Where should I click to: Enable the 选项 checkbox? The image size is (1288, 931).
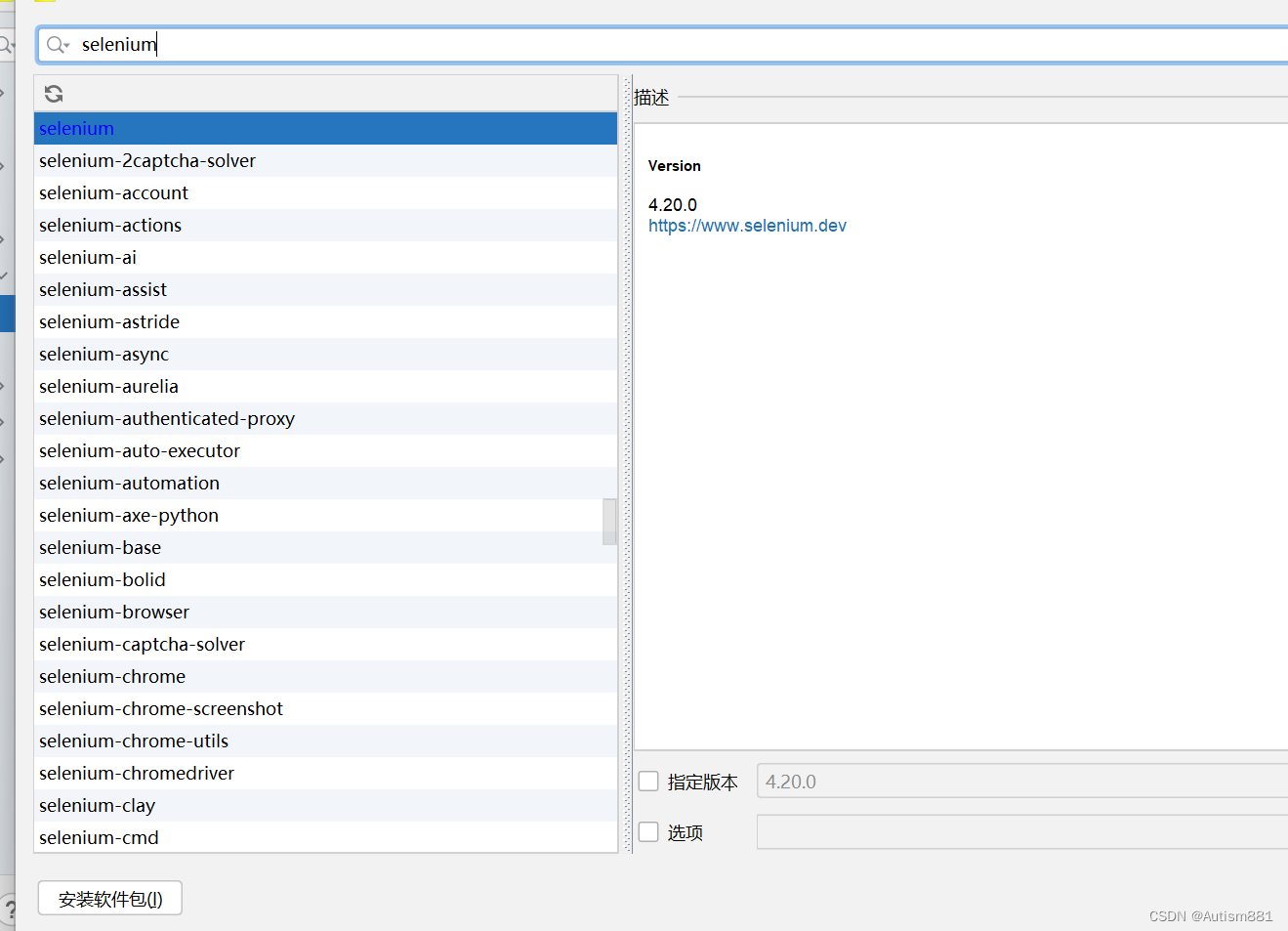point(648,831)
